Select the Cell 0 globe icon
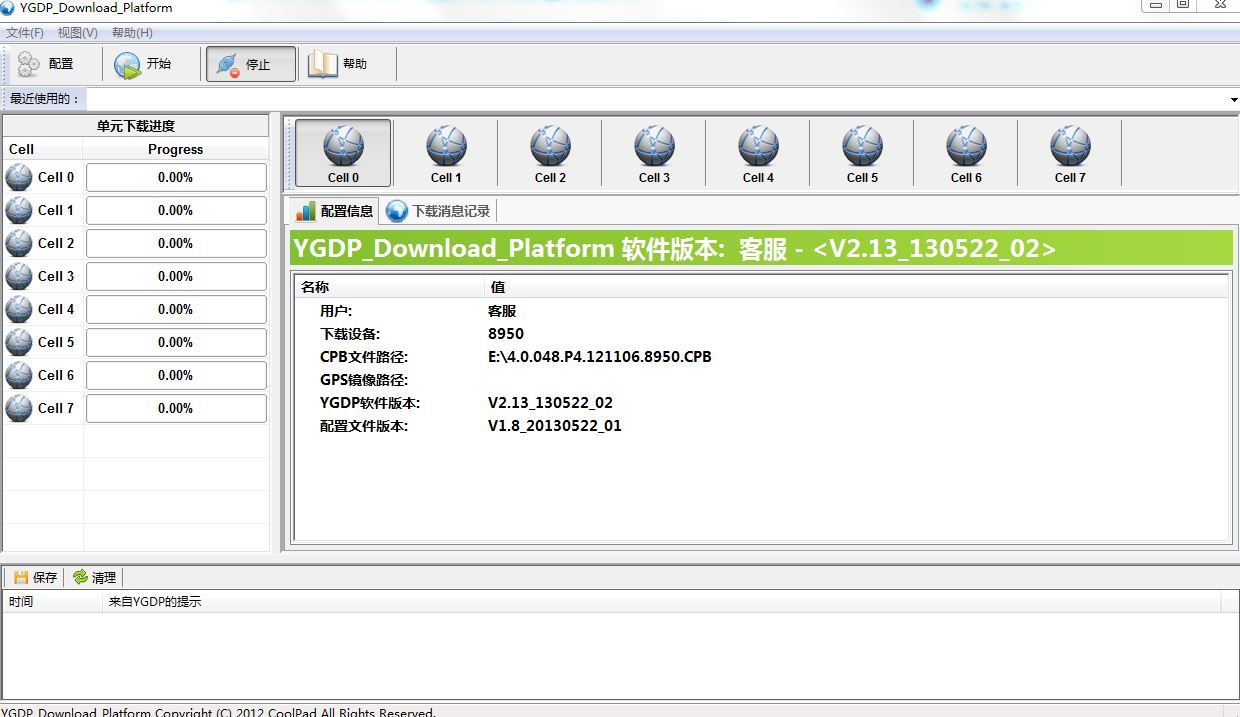Image resolution: width=1240 pixels, height=717 pixels. pos(342,145)
